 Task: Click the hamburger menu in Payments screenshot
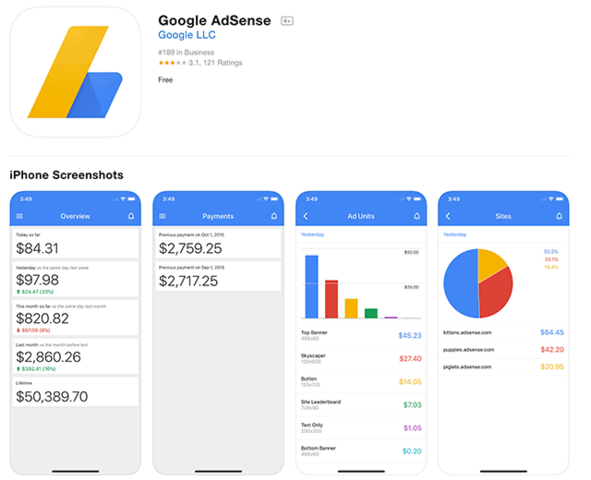pos(162,216)
